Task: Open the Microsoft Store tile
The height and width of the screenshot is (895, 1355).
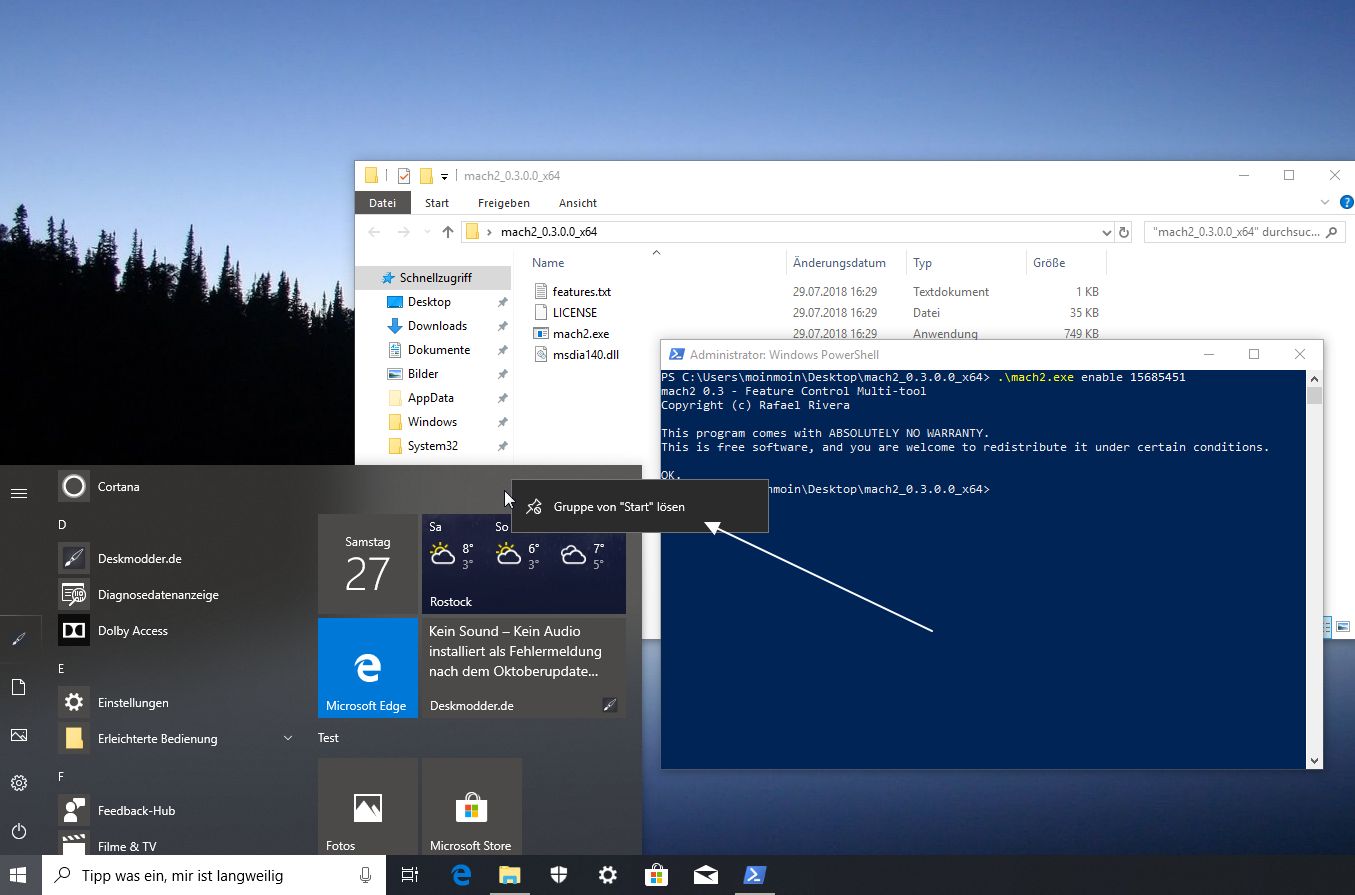Action: pos(472,806)
